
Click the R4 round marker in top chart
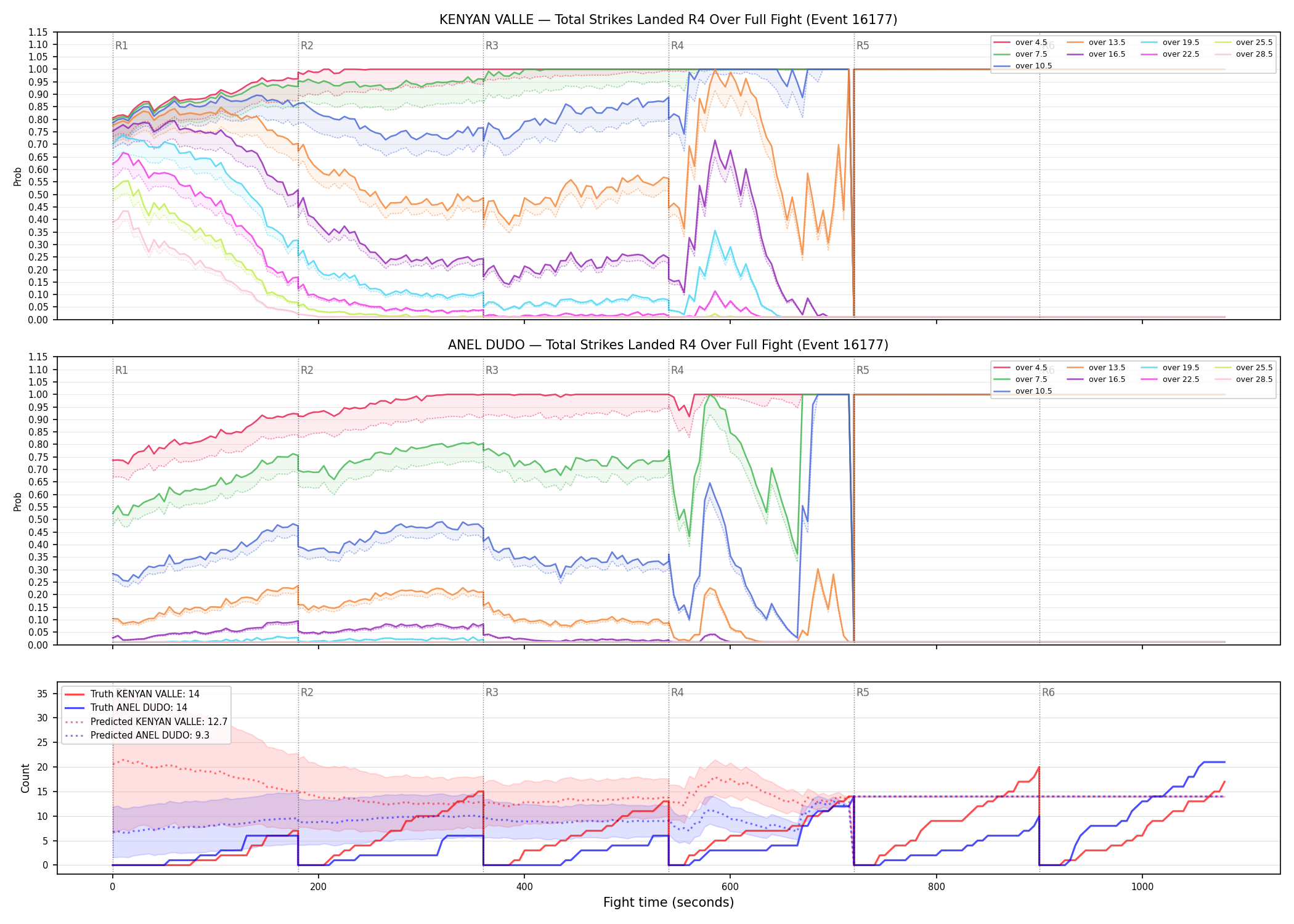[x=677, y=46]
